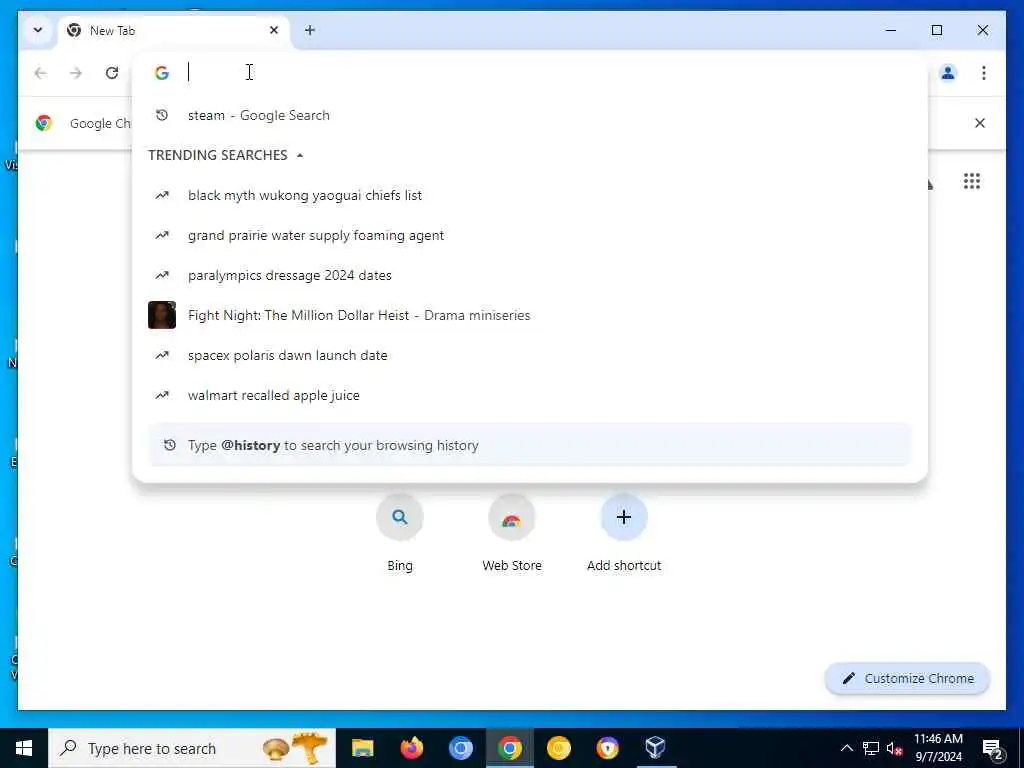1024x768 pixels.
Task: Select Fight Night: The Million Dollar Heist
Action: (530, 315)
